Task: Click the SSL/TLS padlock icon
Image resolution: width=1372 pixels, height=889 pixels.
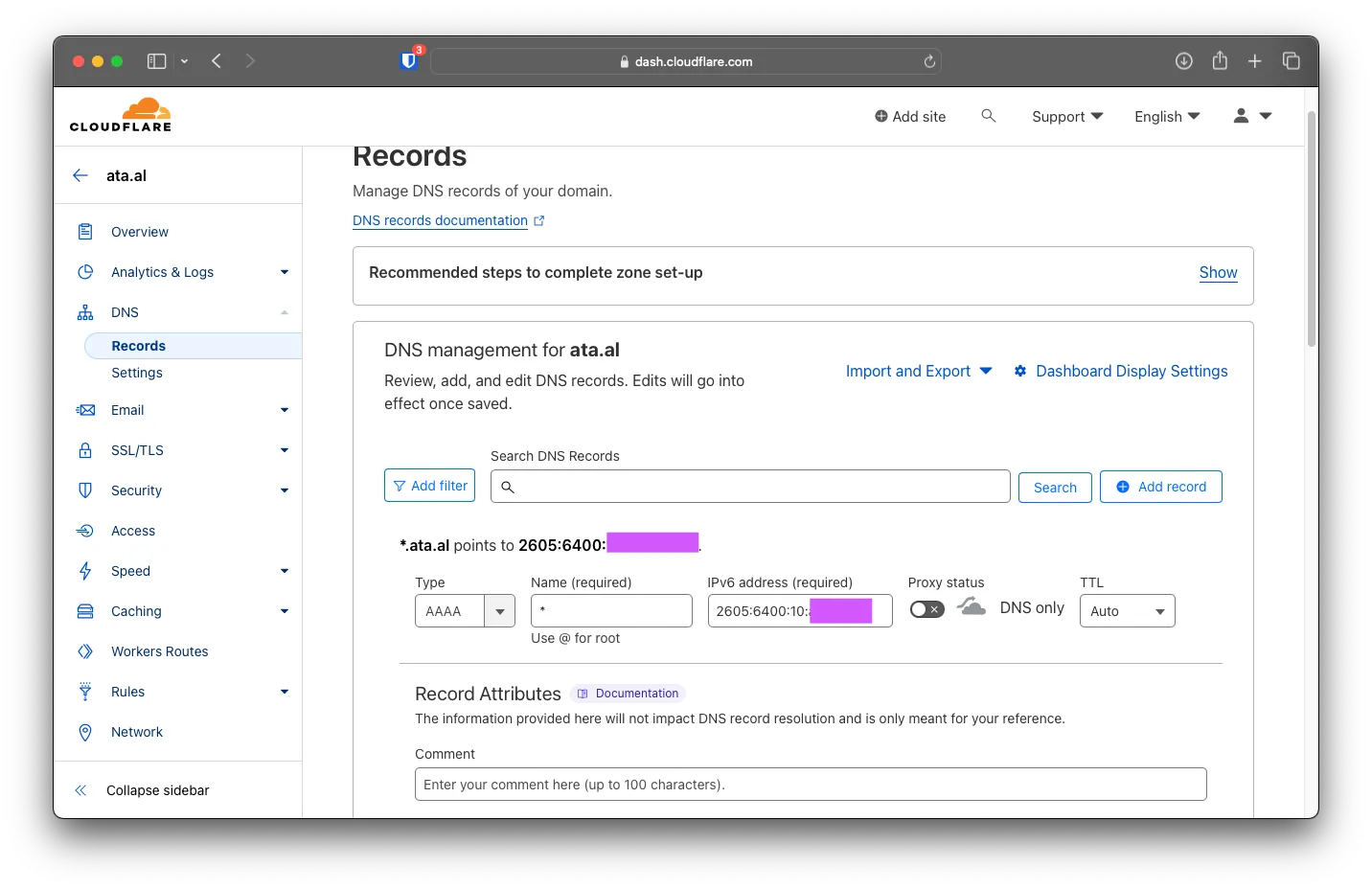Action: [x=85, y=450]
